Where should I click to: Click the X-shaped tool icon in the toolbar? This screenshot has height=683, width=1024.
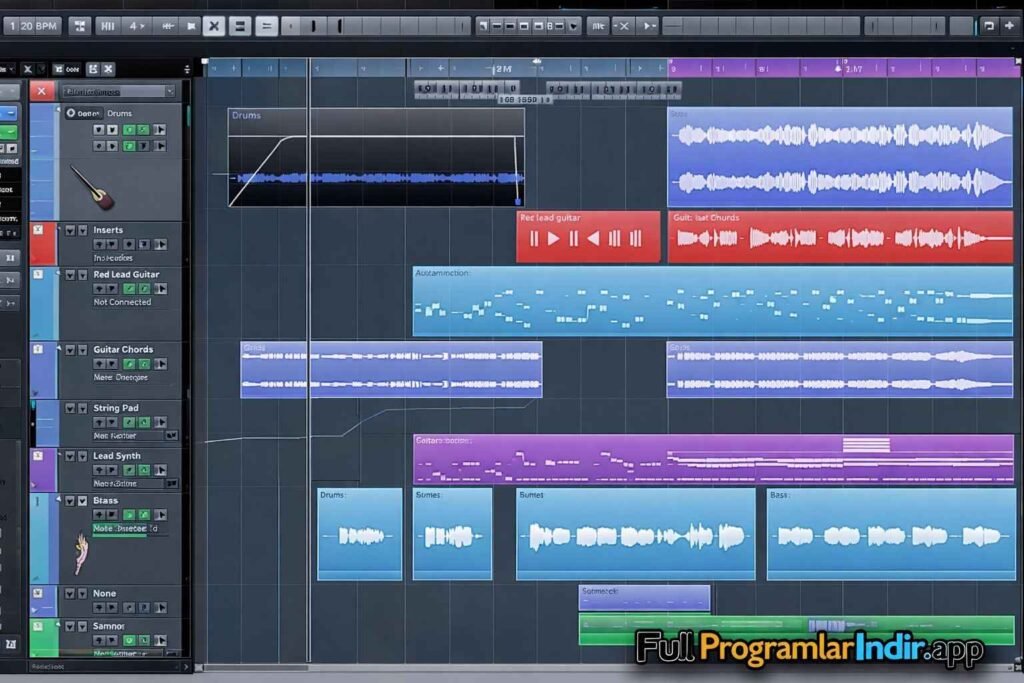point(213,25)
